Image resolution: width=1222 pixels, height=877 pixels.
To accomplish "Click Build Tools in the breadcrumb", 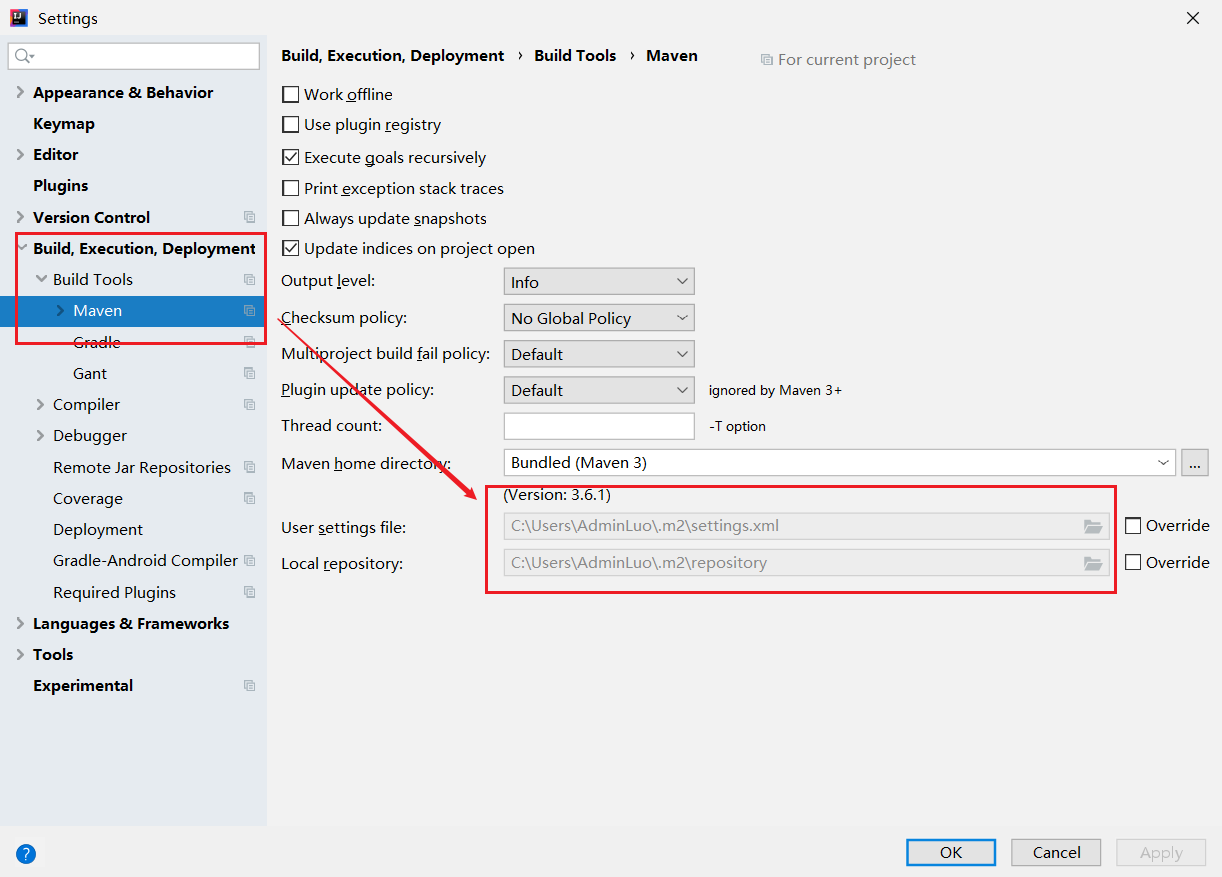I will point(575,56).
